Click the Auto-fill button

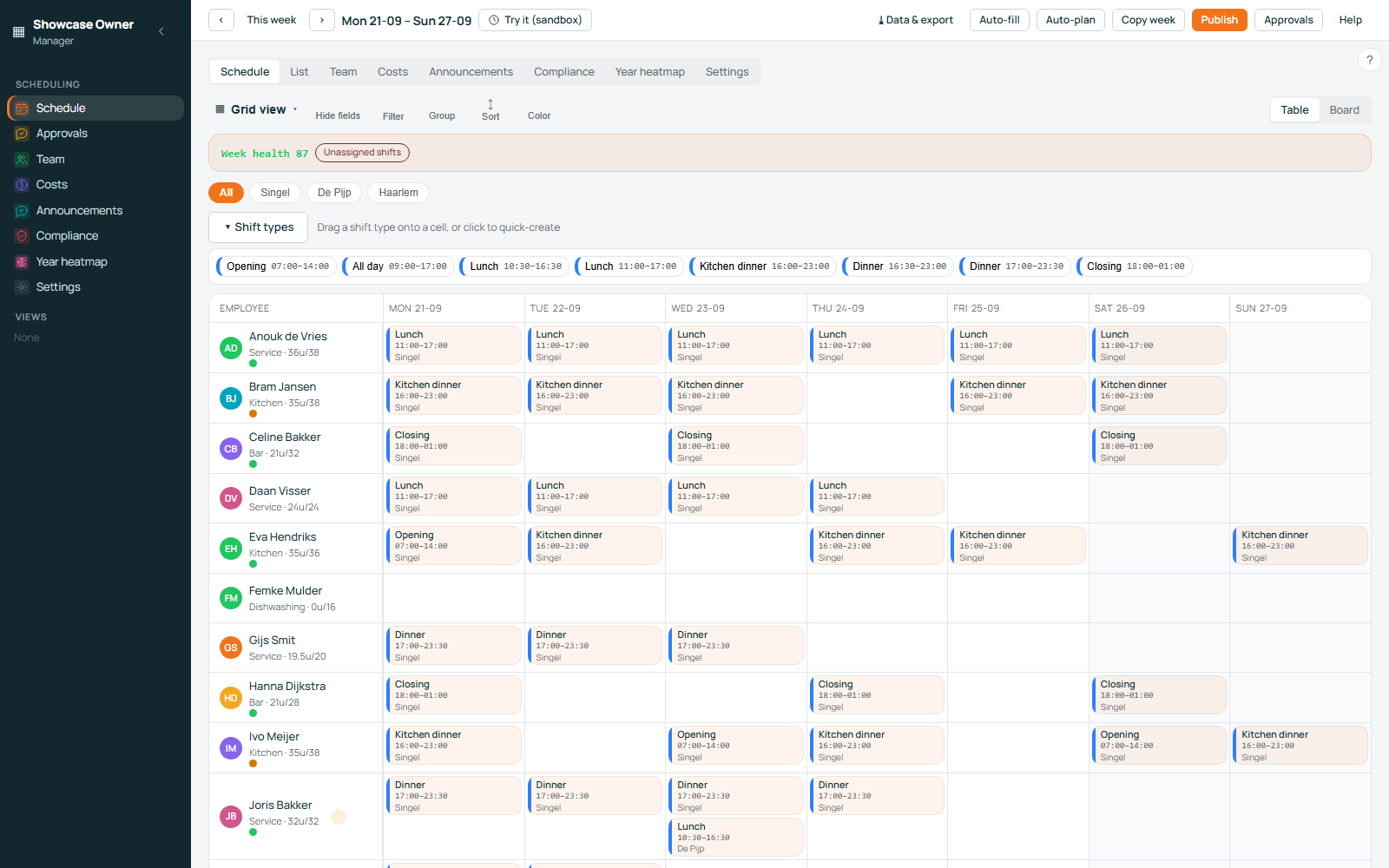point(999,20)
